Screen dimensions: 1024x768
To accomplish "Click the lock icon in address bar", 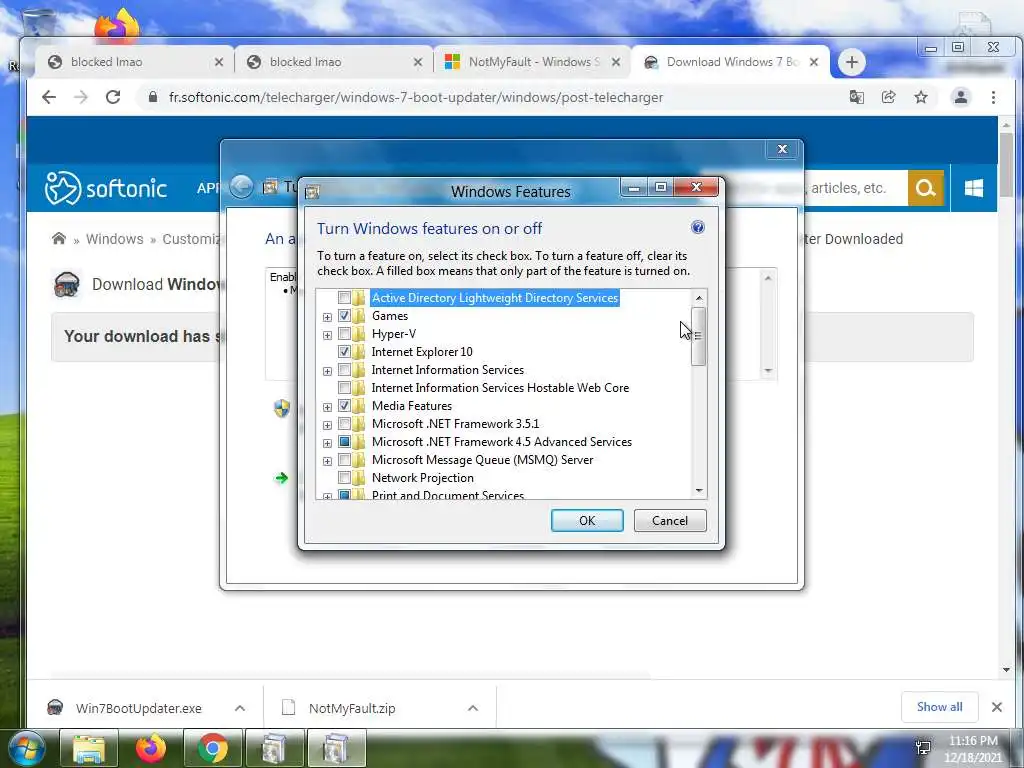I will coord(153,97).
